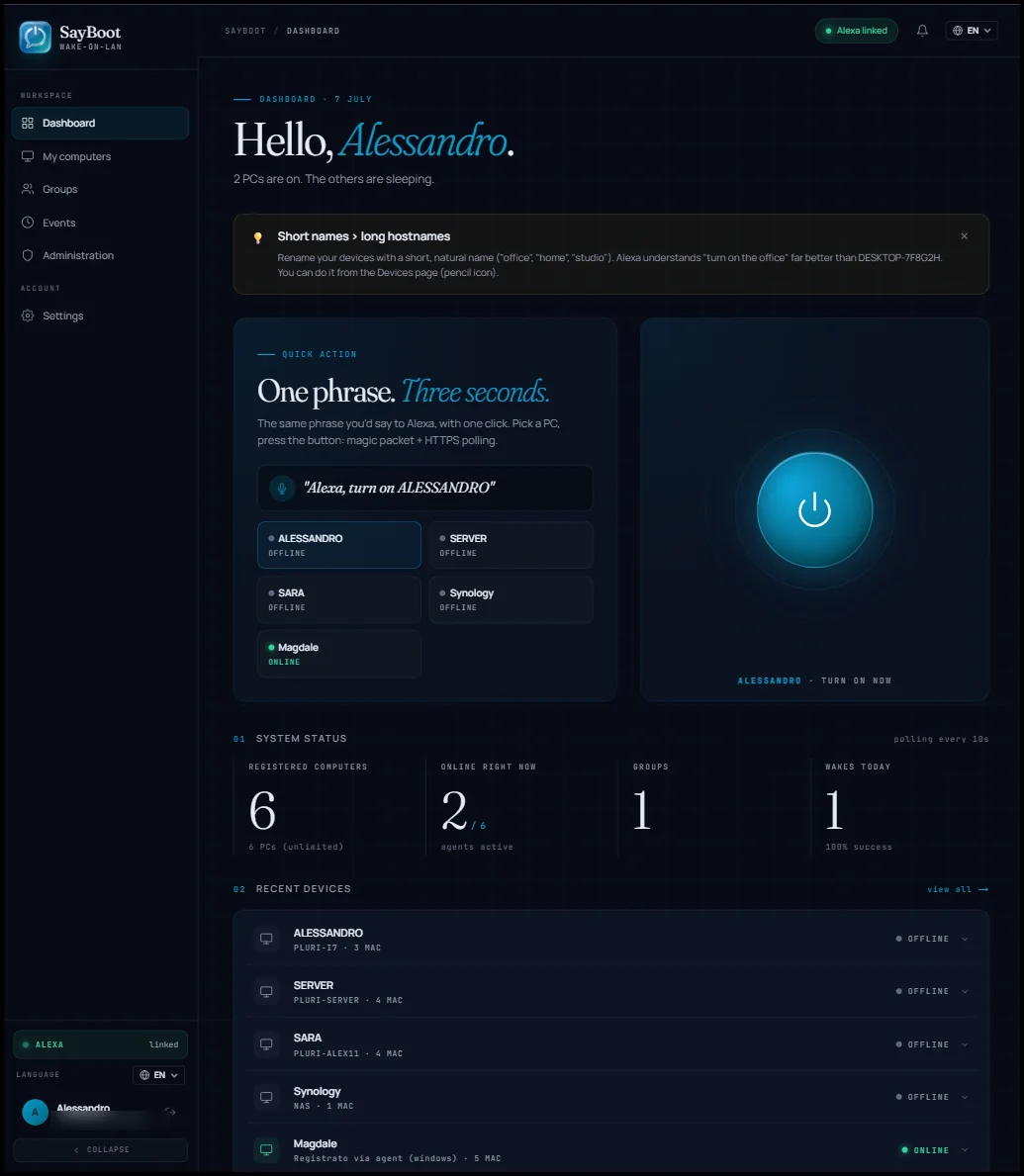Open My computers page
The height and width of the screenshot is (1176, 1024).
coord(101,156)
